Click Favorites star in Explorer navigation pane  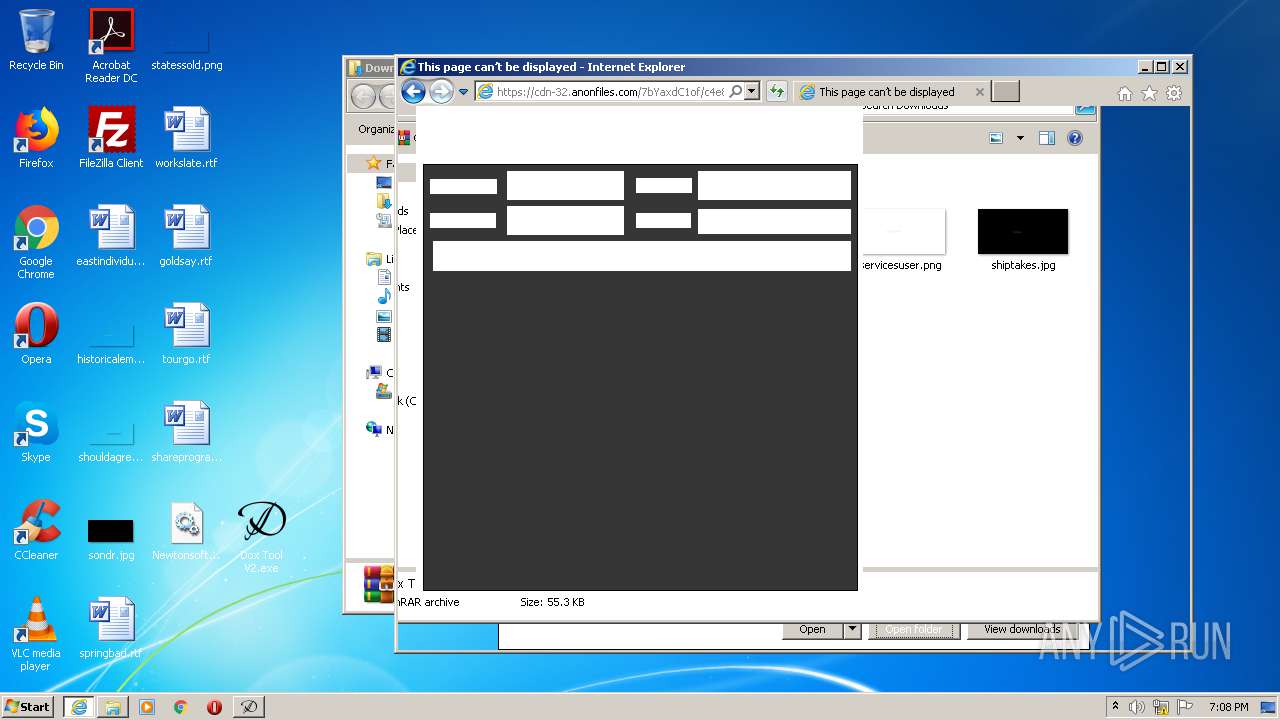(373, 163)
